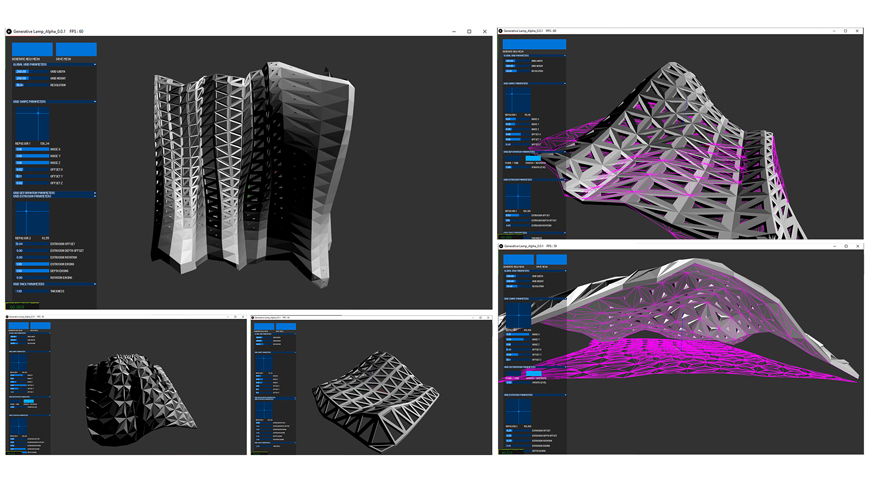The height and width of the screenshot is (489, 870).
Task: Click Repulsor 2 XY pad in large window
Action: click(32, 219)
